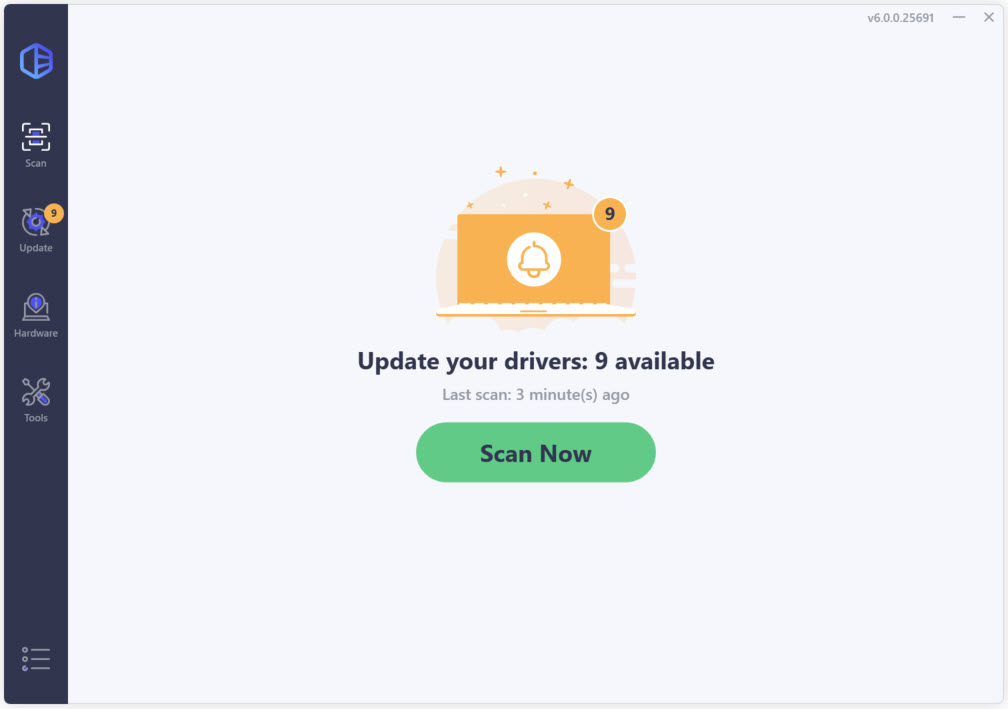The height and width of the screenshot is (709, 1008).
Task: Select the Tools label in the sidebar
Action: [x=35, y=418]
